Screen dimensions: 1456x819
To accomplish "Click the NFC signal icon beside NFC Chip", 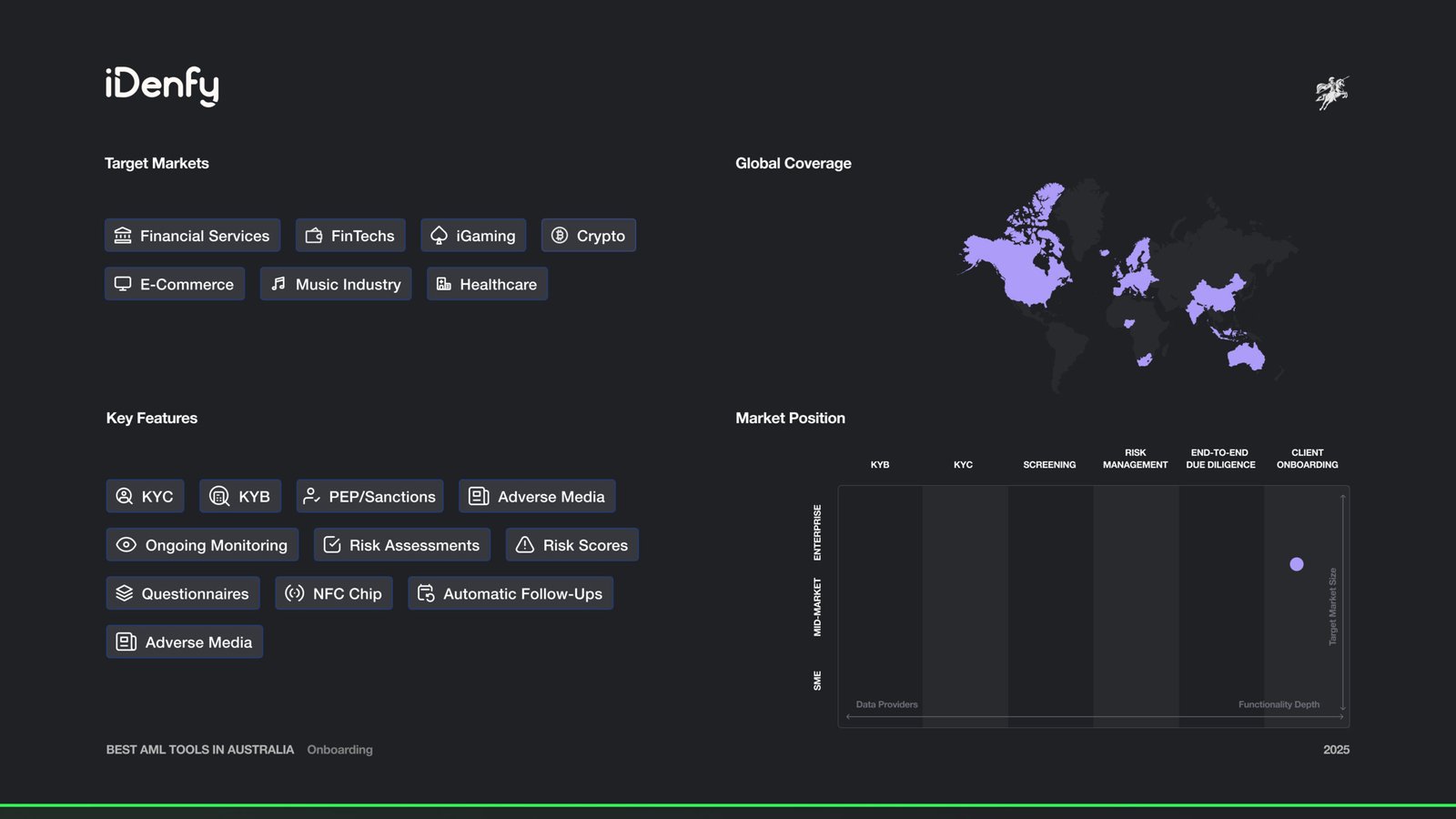I will (x=294, y=593).
